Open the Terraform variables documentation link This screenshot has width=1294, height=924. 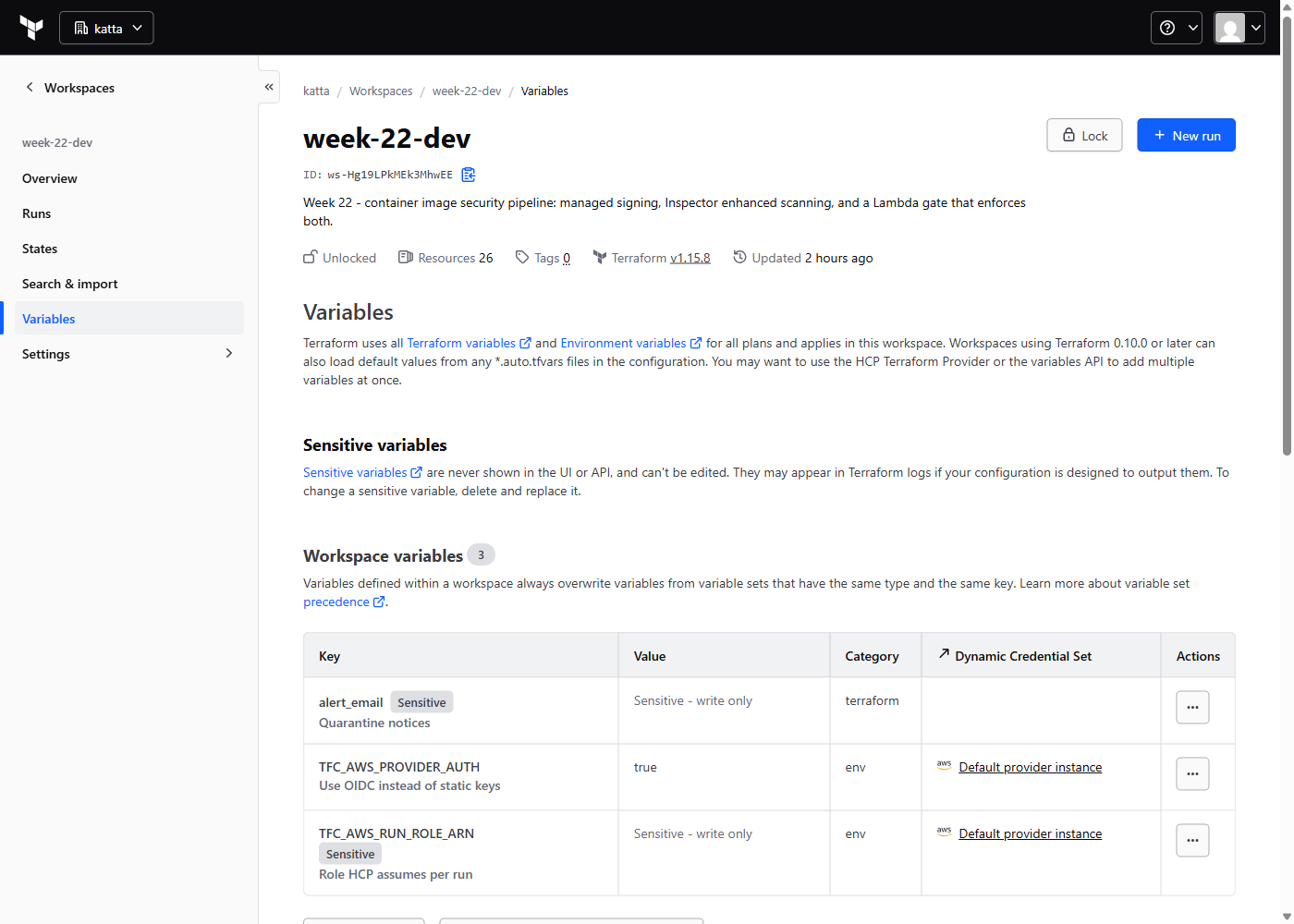coord(469,343)
